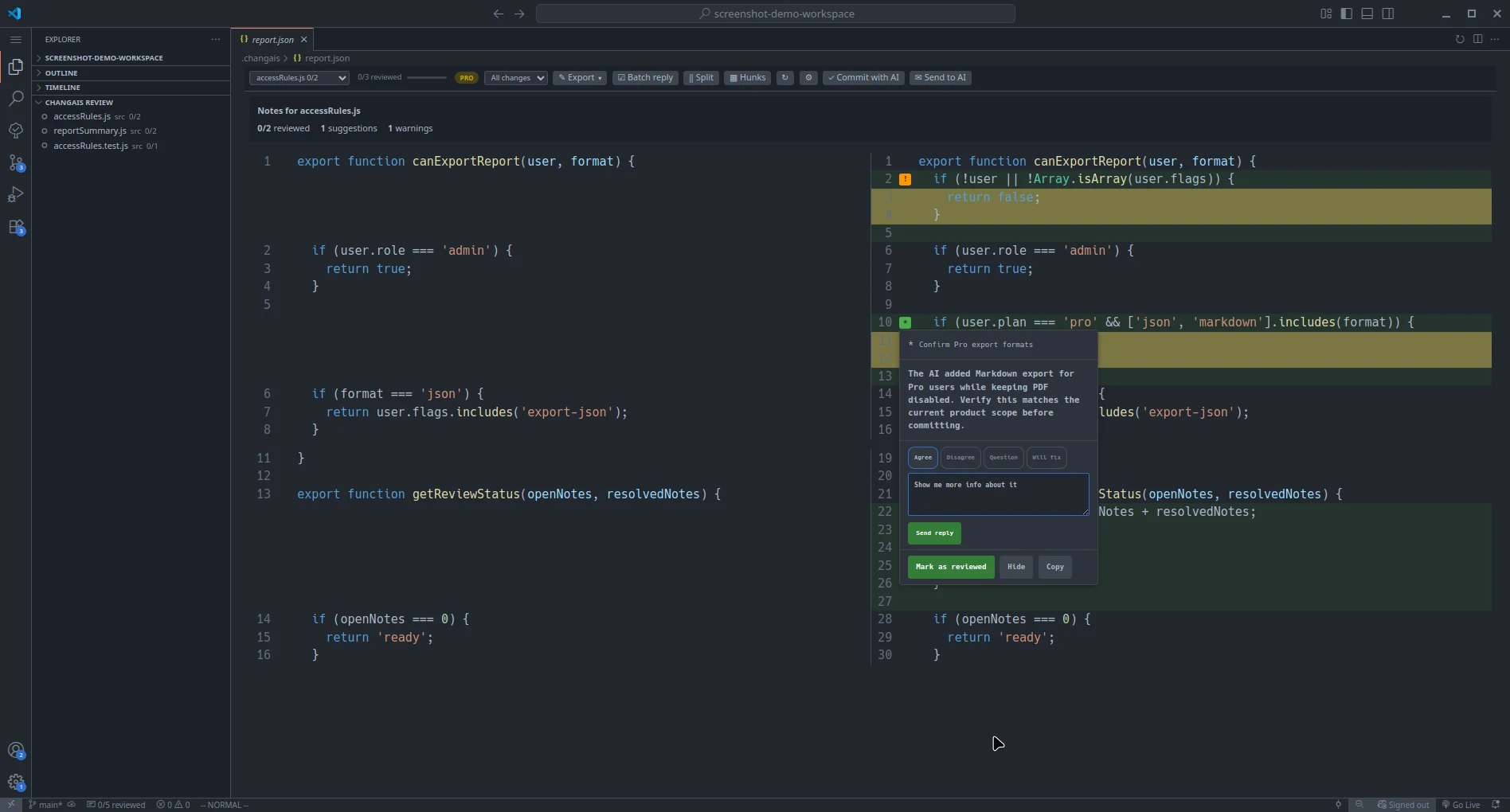Image resolution: width=1510 pixels, height=812 pixels.
Task: Click the Batch reply button
Action: [x=645, y=78]
